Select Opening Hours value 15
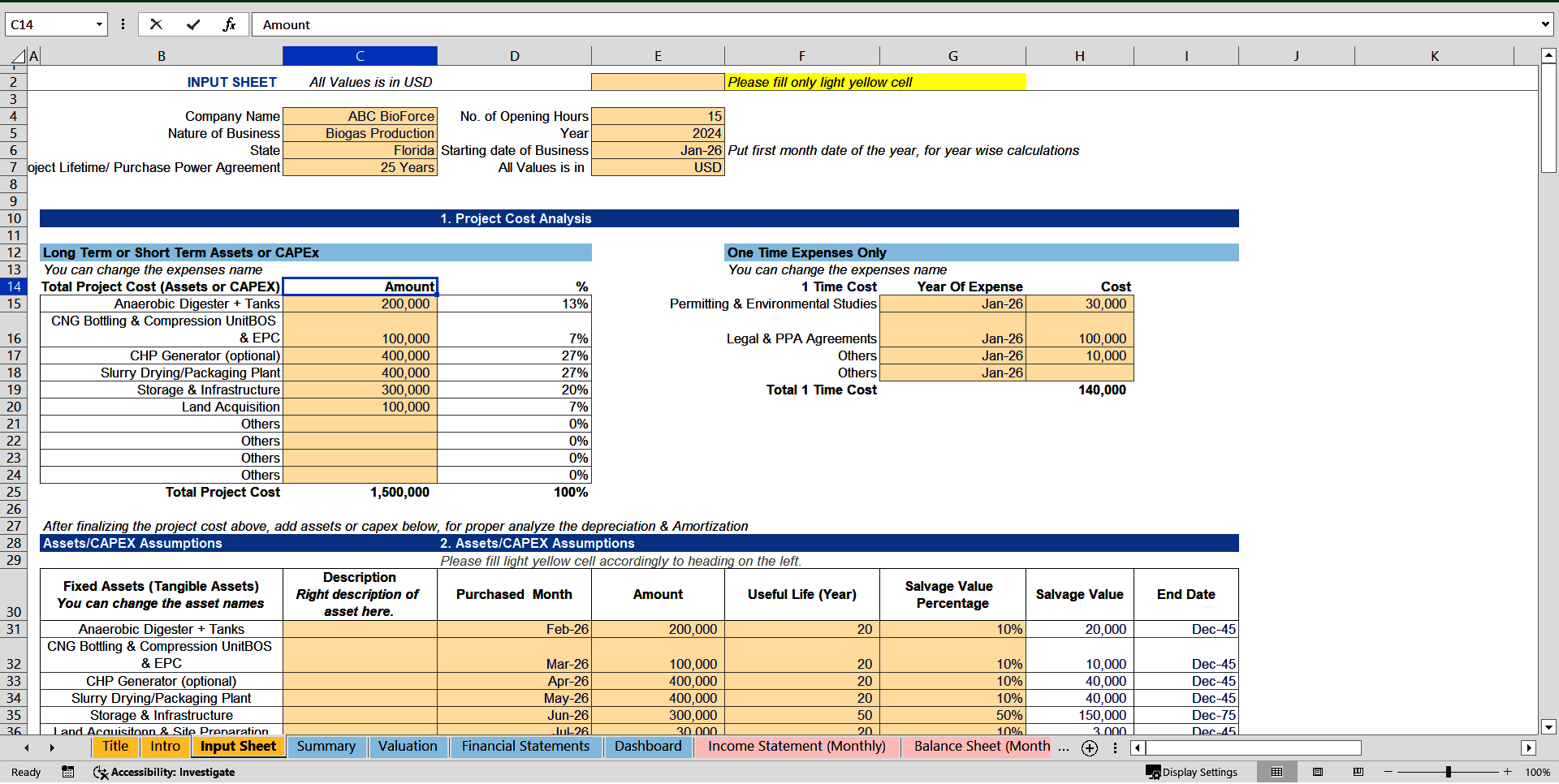 (658, 116)
